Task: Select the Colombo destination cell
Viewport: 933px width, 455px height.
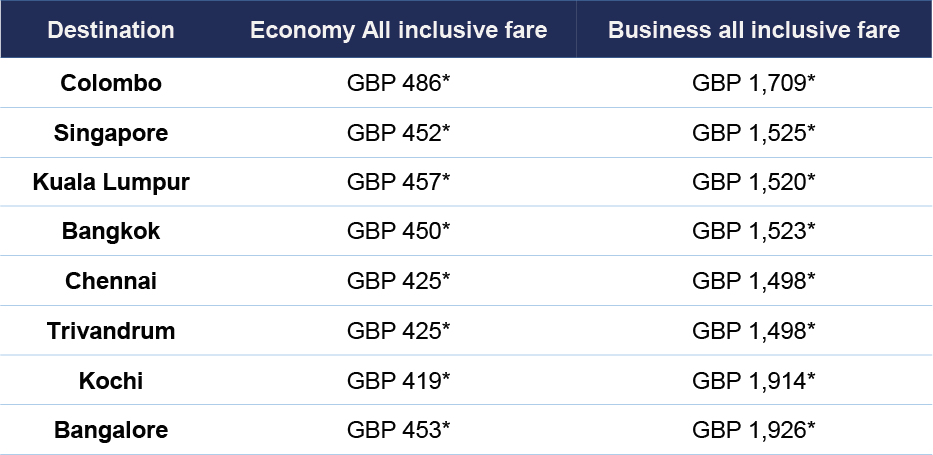Action: point(111,84)
